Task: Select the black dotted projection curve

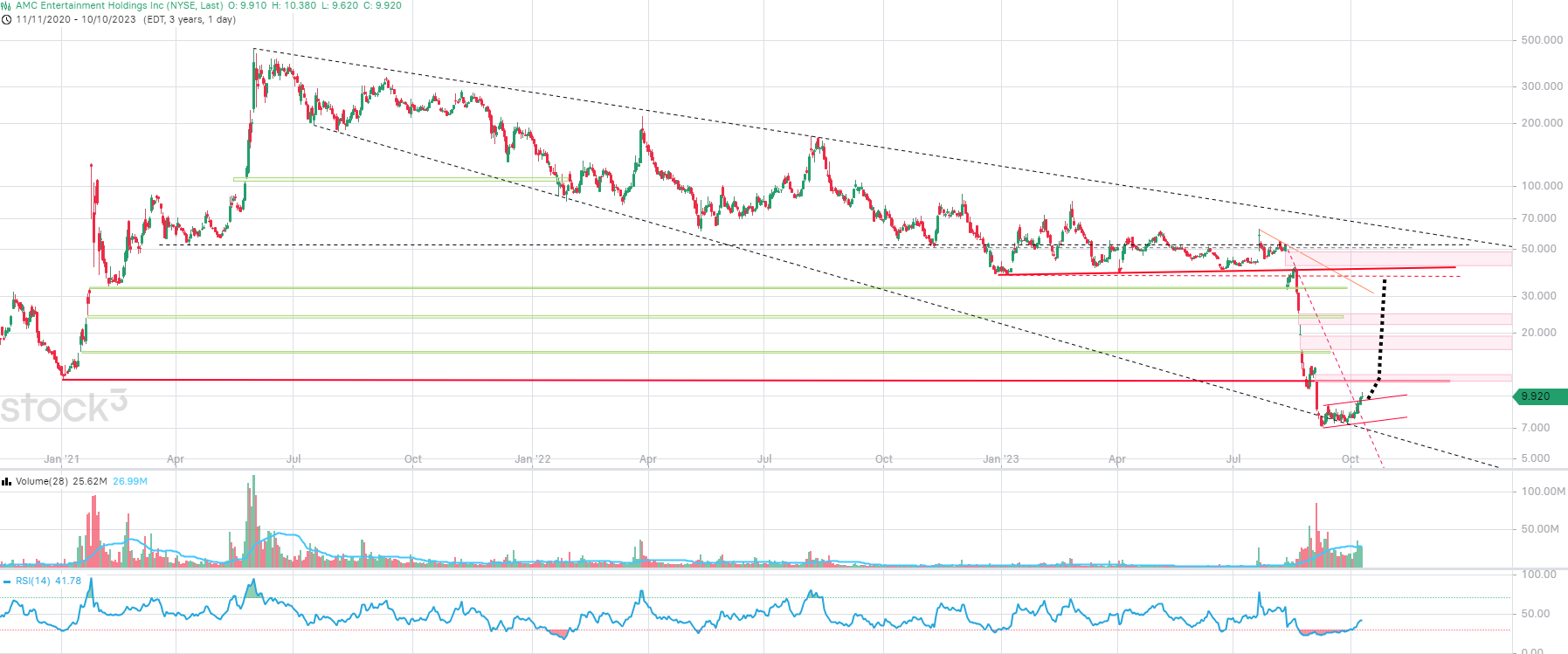Action: 1382,332
